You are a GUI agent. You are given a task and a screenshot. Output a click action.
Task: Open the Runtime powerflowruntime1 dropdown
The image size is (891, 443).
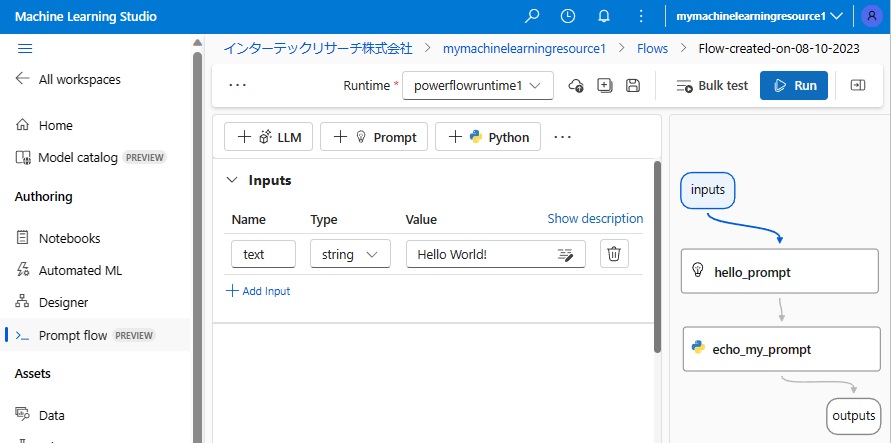pyautogui.click(x=478, y=86)
